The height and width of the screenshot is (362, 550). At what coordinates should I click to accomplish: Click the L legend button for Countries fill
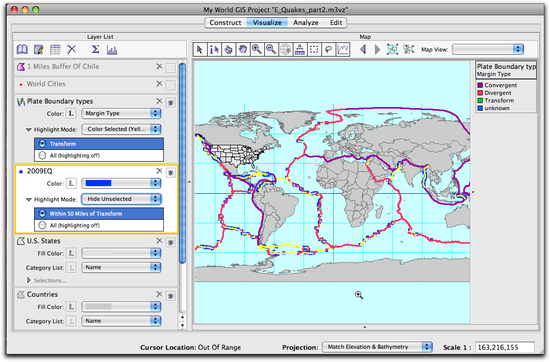(71, 307)
